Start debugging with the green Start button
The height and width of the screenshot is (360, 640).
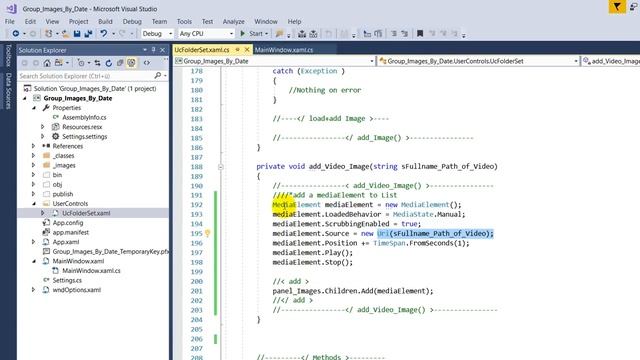[x=251, y=33]
